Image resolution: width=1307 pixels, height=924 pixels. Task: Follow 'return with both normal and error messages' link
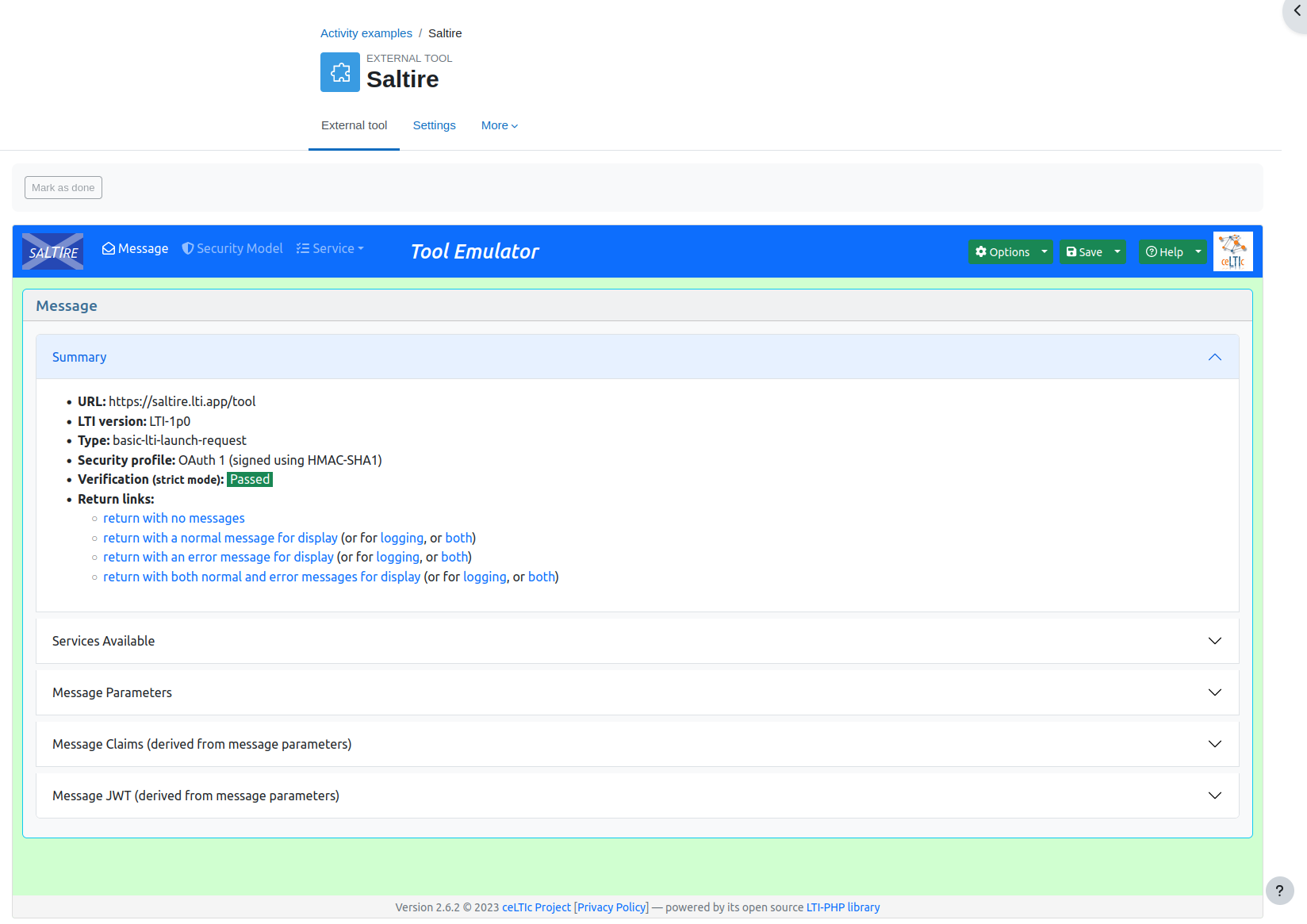coord(262,577)
